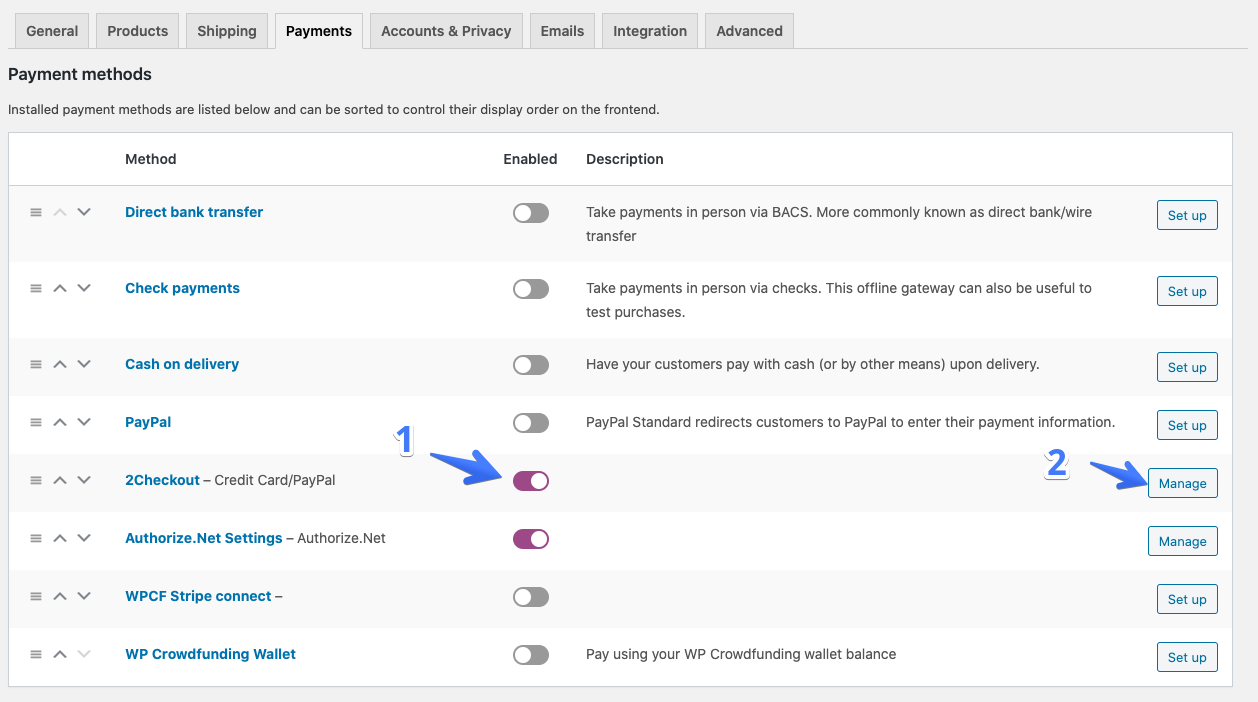Enable the Direct bank transfer toggle
The image size is (1258, 702).
(x=531, y=213)
